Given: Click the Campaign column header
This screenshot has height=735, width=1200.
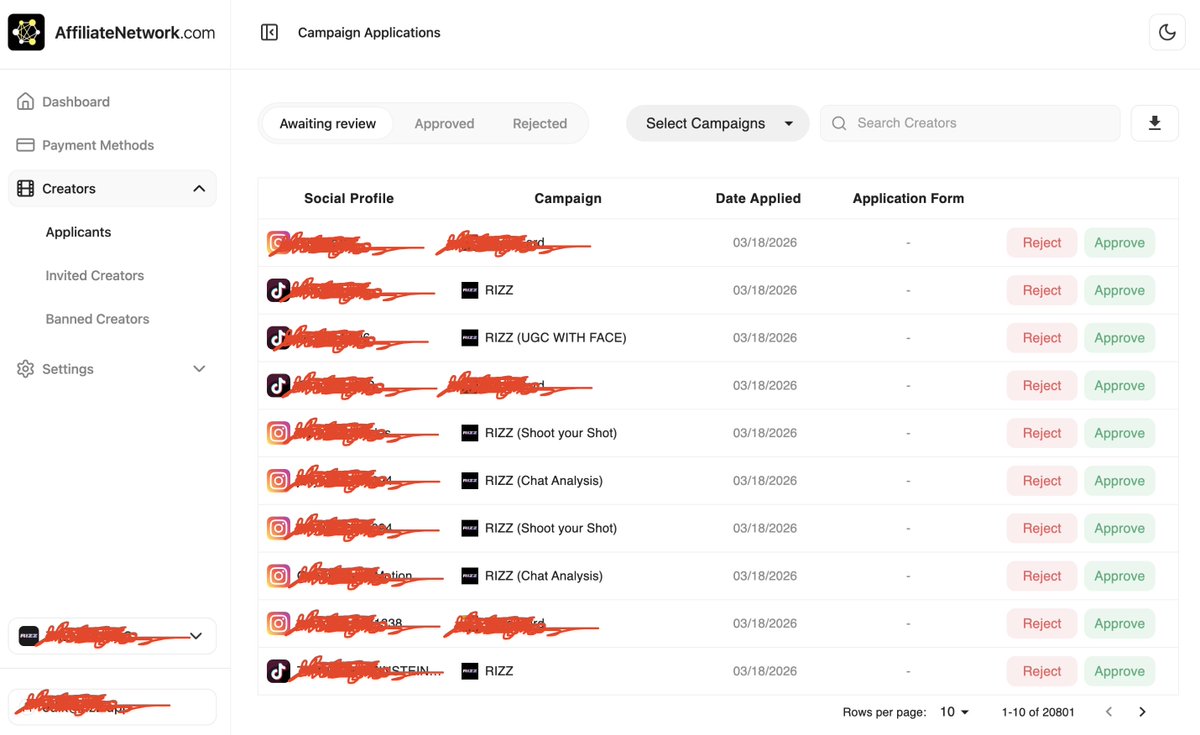Looking at the screenshot, I should [x=568, y=198].
